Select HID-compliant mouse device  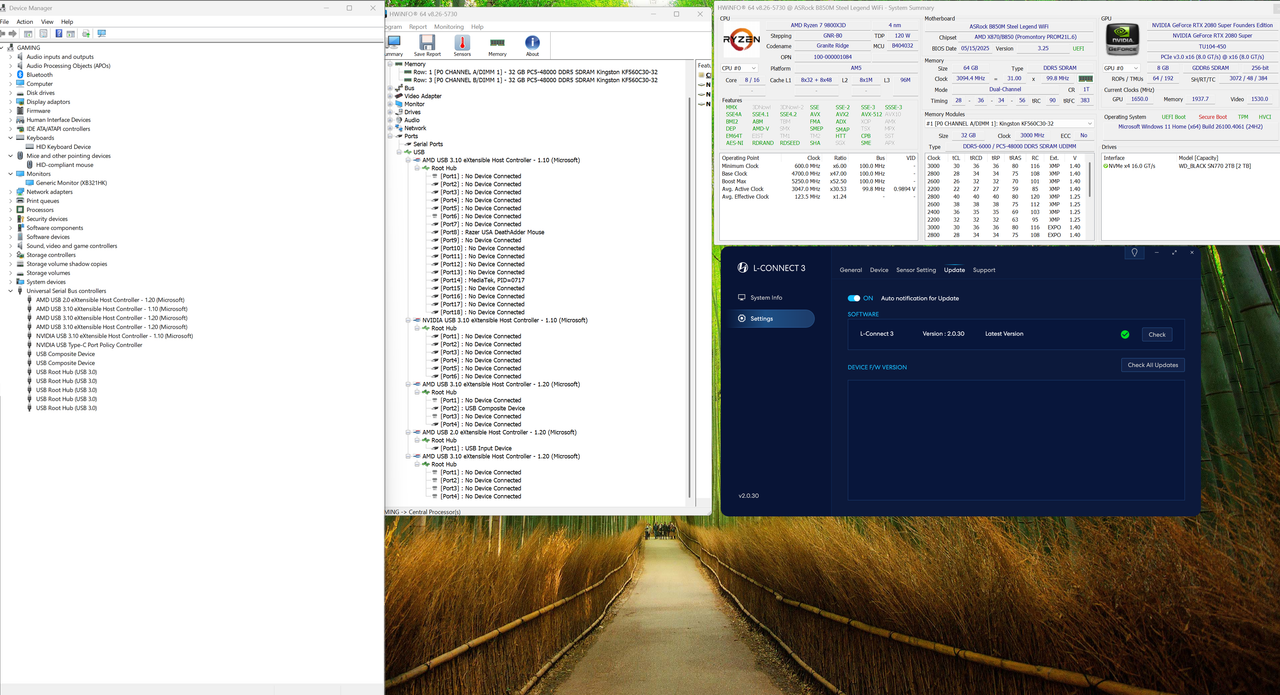click(x=64, y=165)
